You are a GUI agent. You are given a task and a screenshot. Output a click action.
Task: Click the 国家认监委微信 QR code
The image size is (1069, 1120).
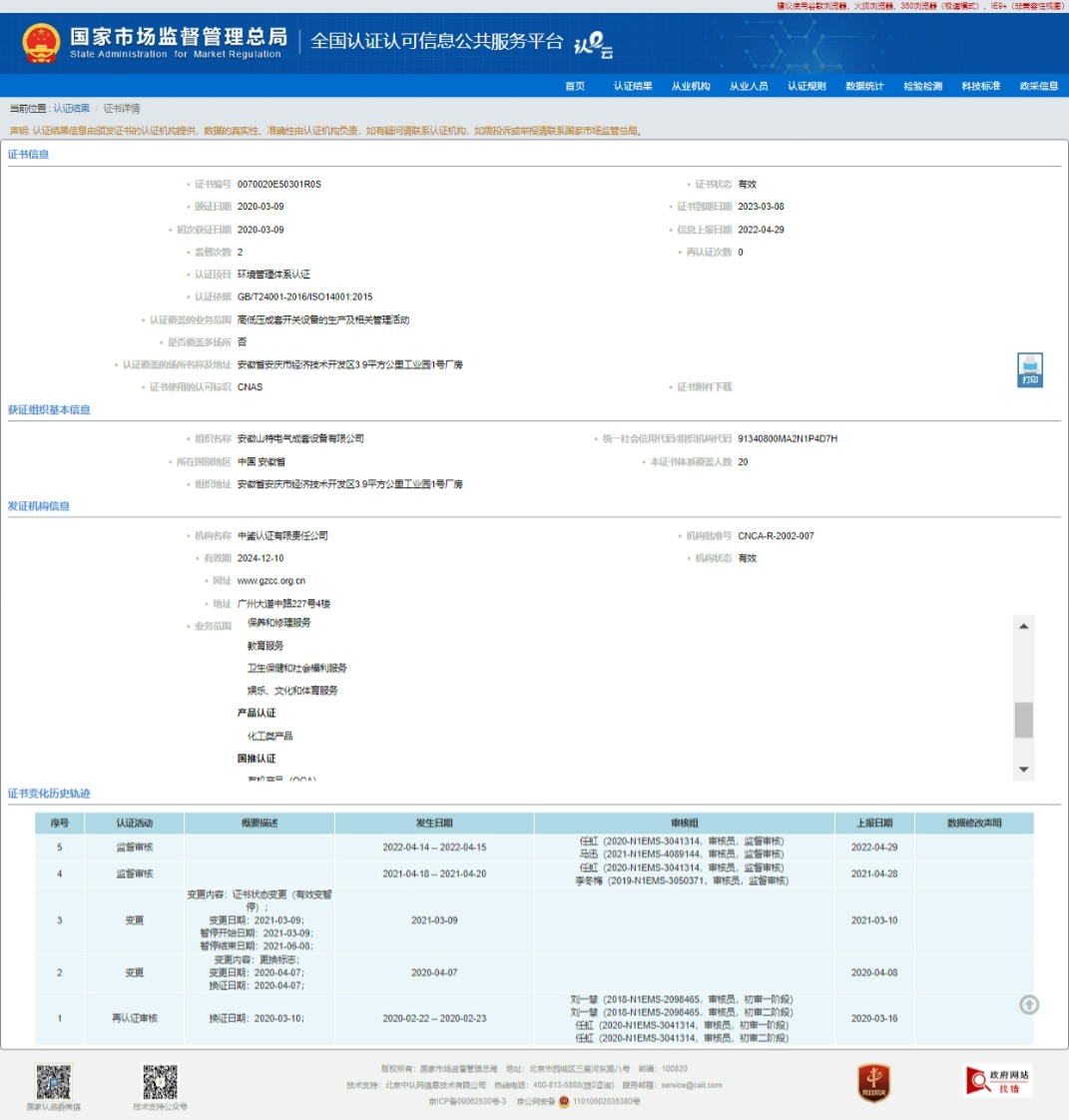54,1082
